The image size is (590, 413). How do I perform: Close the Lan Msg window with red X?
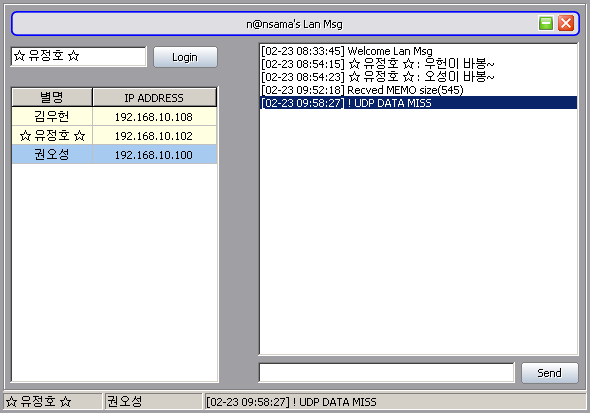click(x=566, y=23)
